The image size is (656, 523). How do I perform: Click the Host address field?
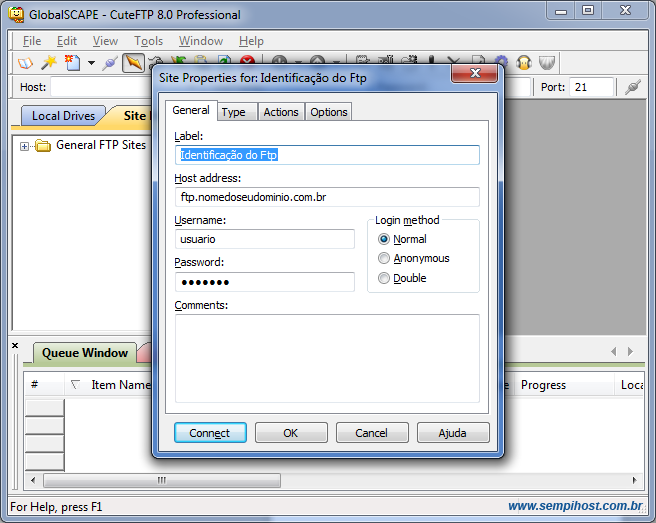click(327, 197)
